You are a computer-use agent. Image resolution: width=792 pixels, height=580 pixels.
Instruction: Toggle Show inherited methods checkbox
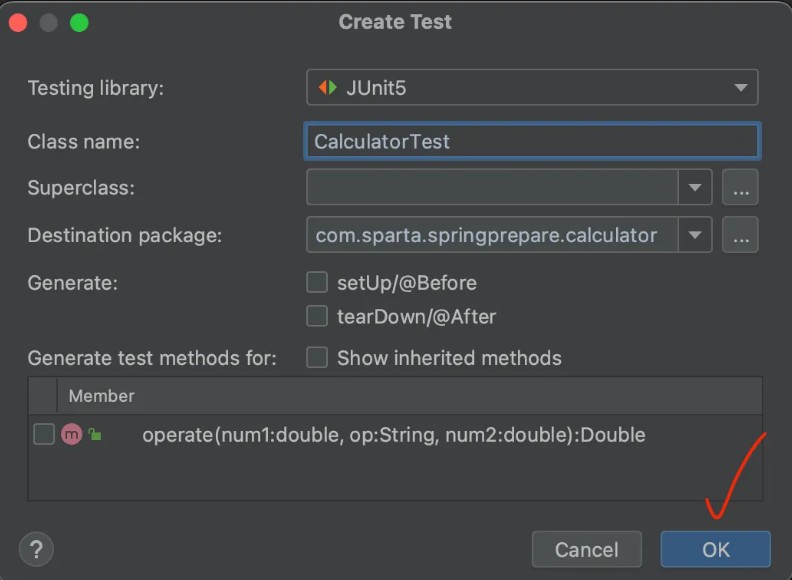pyautogui.click(x=317, y=357)
